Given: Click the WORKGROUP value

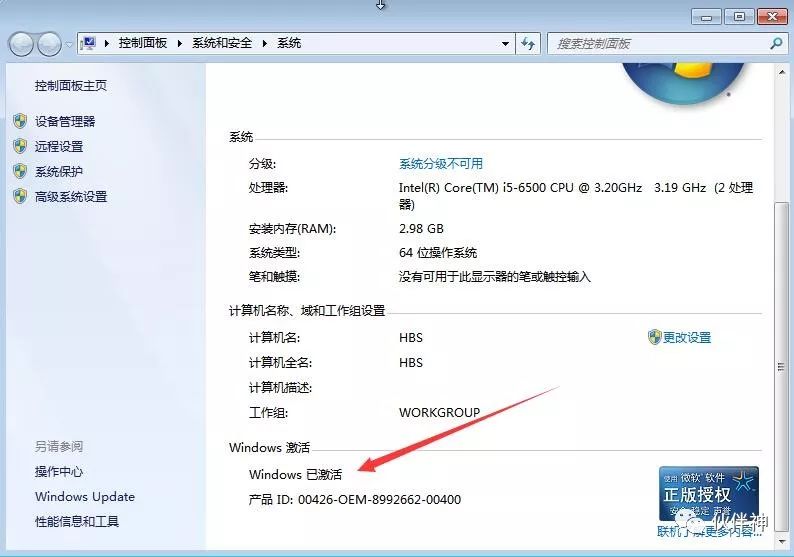Looking at the screenshot, I should pos(440,413).
